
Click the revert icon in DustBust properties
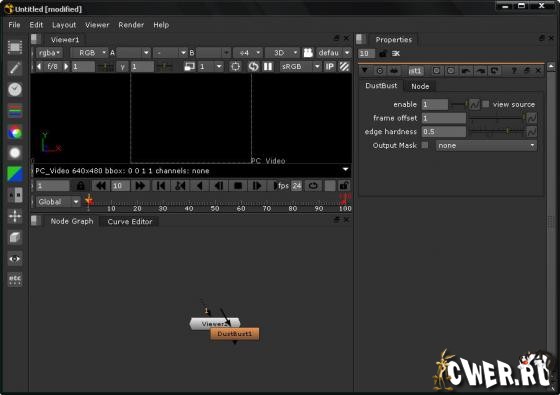click(494, 71)
